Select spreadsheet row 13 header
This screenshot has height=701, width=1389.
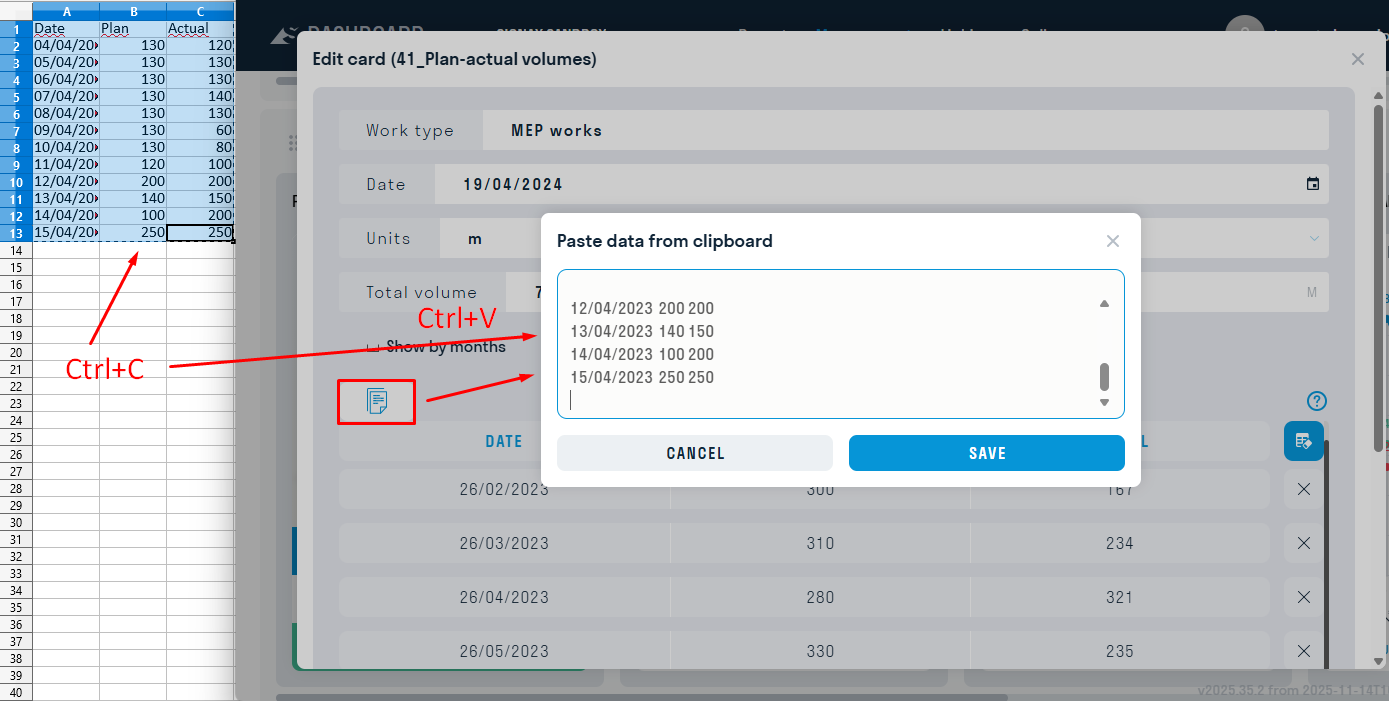click(x=16, y=233)
